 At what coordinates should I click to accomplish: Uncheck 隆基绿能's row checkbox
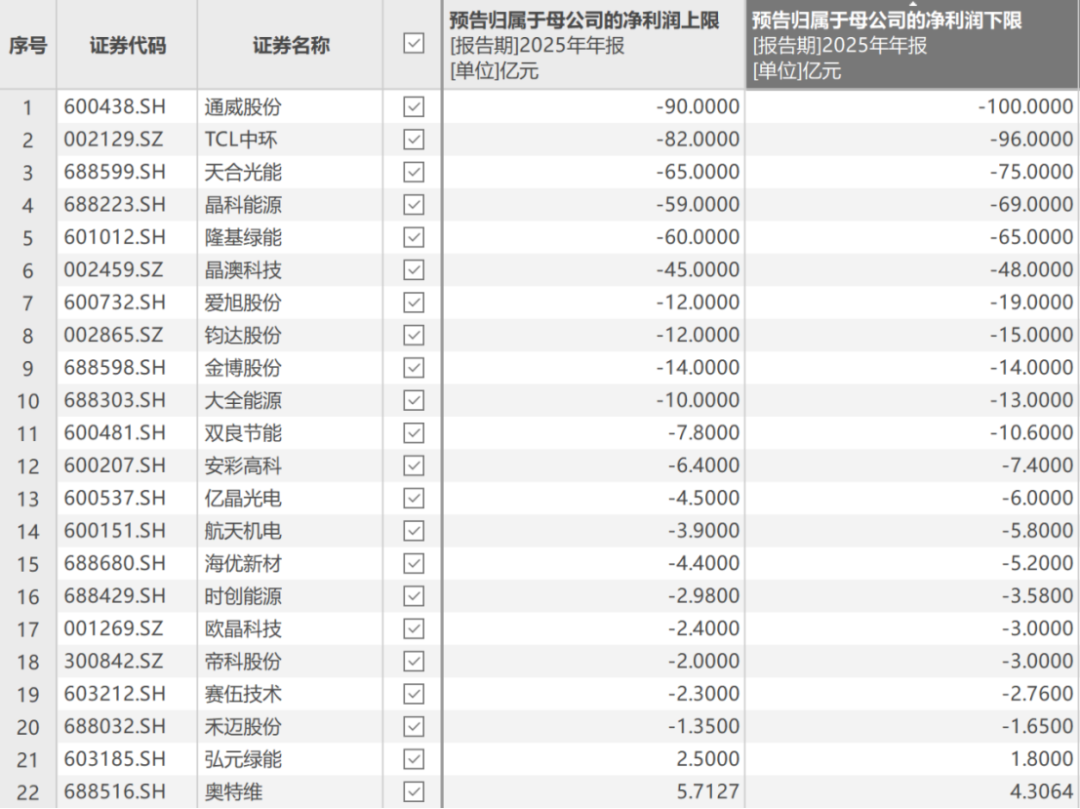(x=412, y=237)
